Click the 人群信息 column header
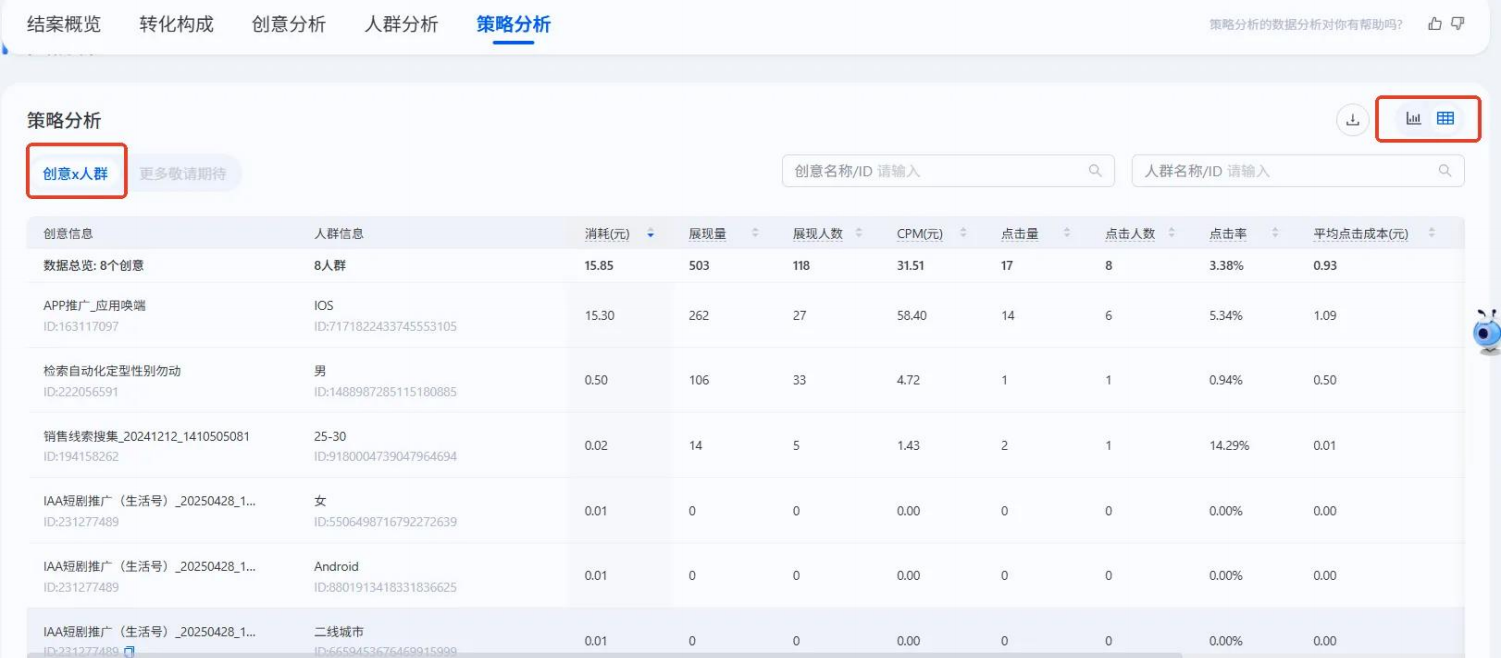Image resolution: width=1501 pixels, height=658 pixels. [x=339, y=233]
